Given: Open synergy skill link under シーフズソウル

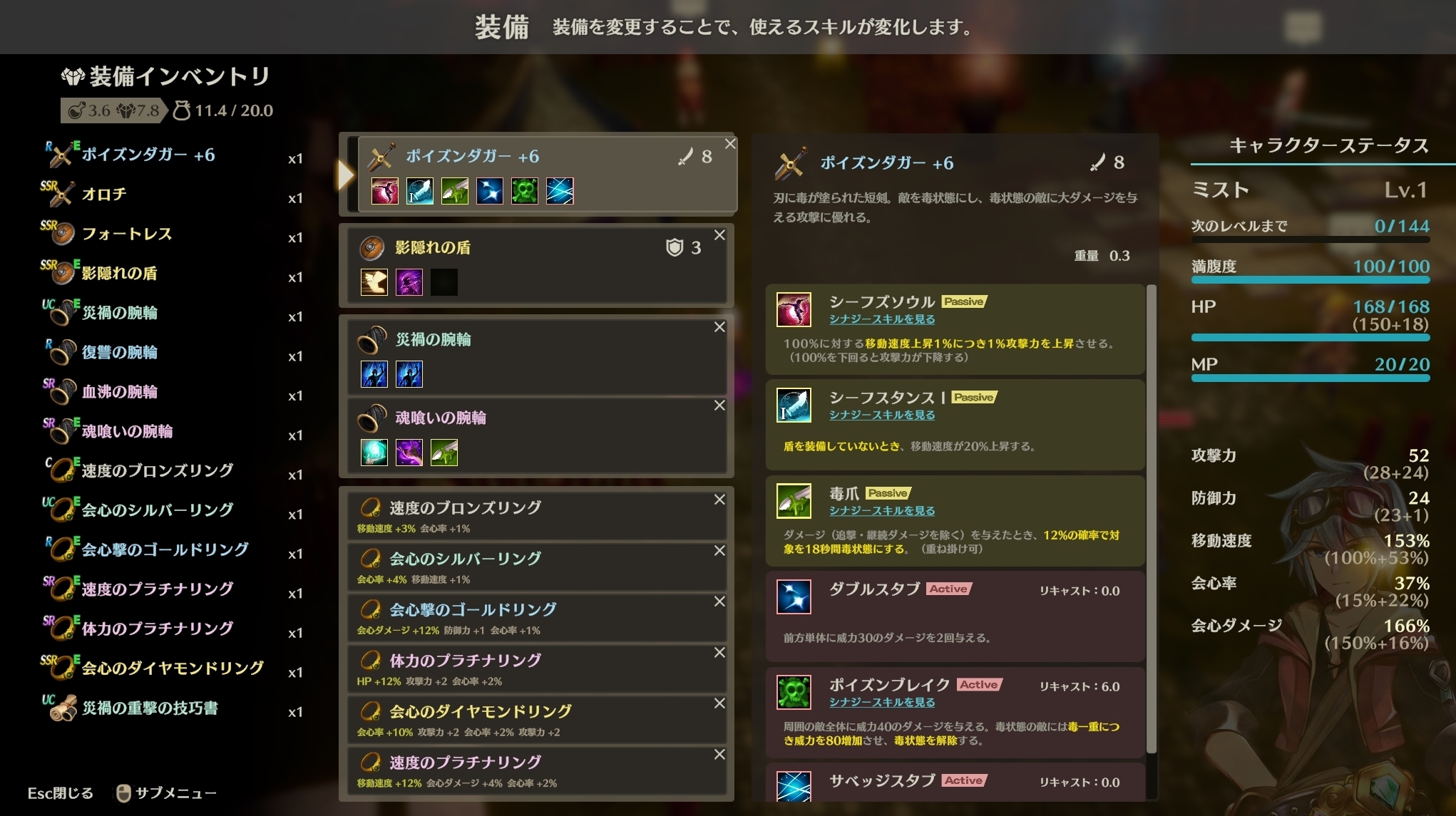Looking at the screenshot, I should point(881,319).
